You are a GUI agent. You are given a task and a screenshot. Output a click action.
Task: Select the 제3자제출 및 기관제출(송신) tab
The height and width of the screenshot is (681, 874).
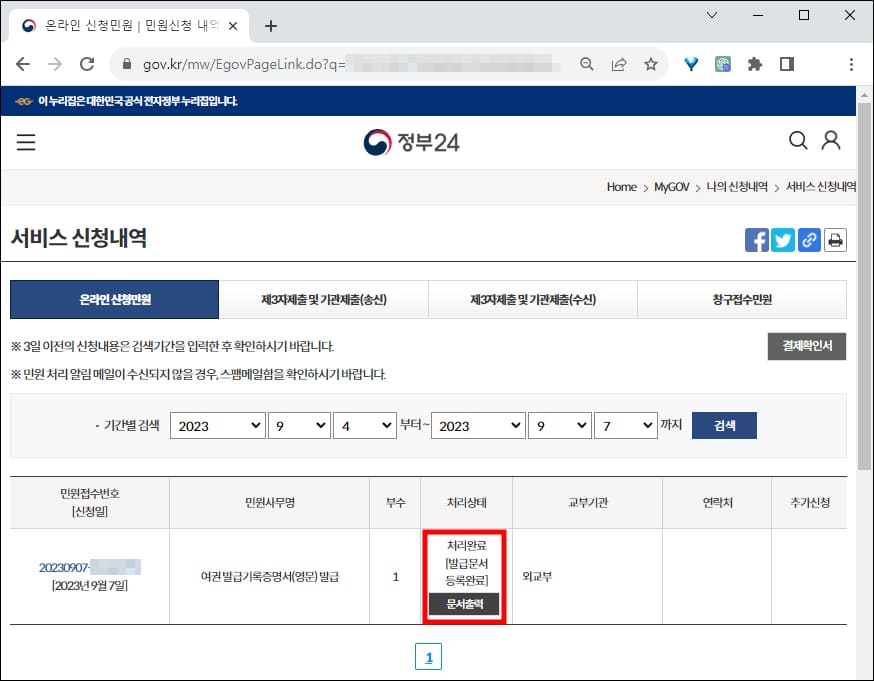pos(322,299)
